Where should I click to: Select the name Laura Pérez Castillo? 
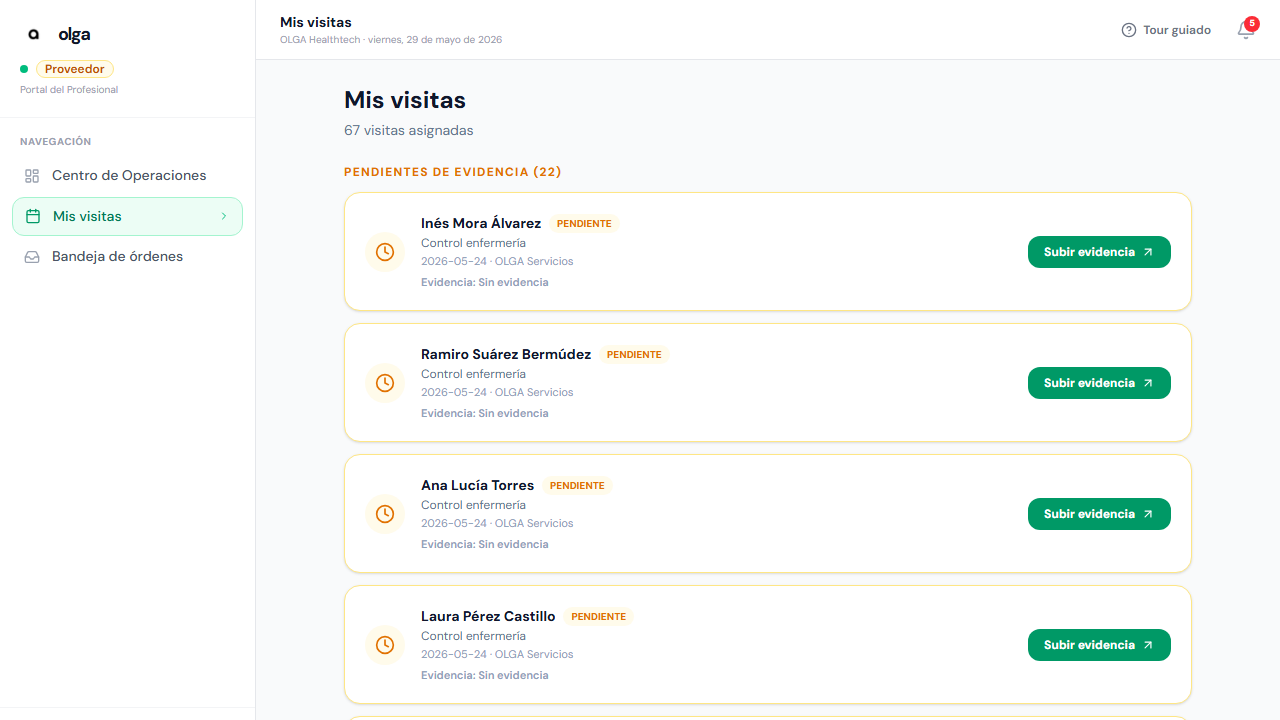[x=488, y=617]
